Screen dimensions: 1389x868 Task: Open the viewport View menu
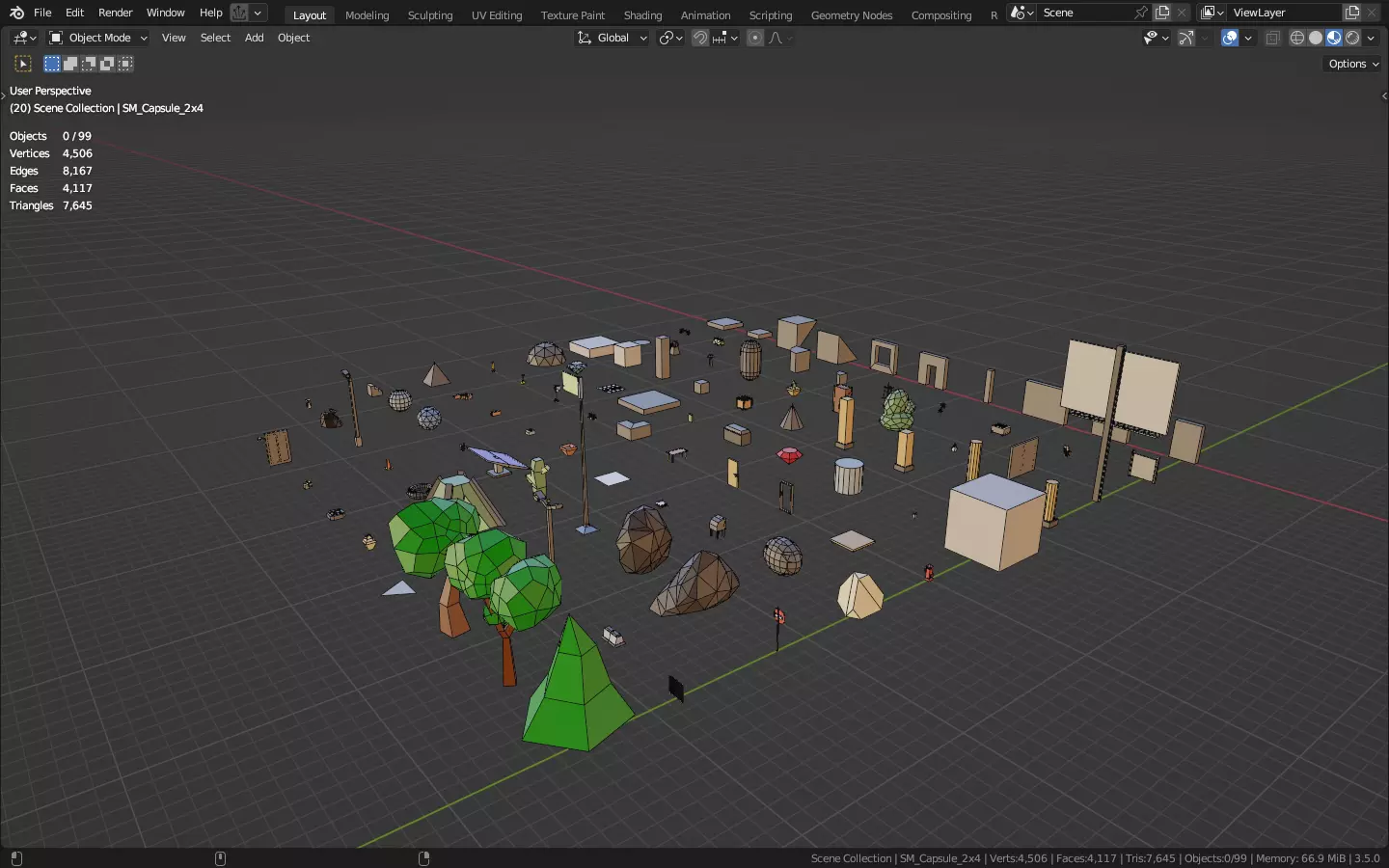click(174, 38)
